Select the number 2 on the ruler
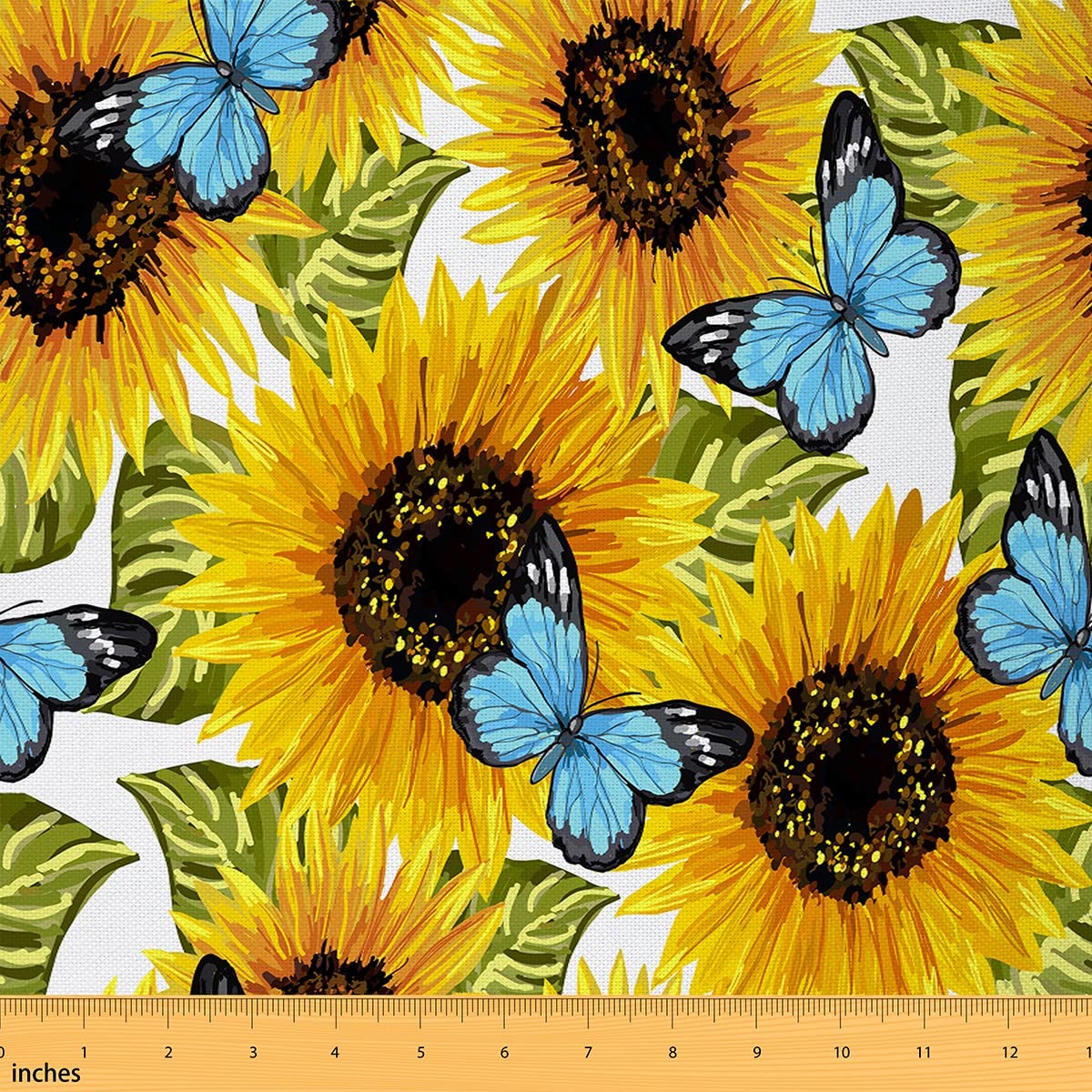This screenshot has width=1092, height=1092. tap(168, 1053)
